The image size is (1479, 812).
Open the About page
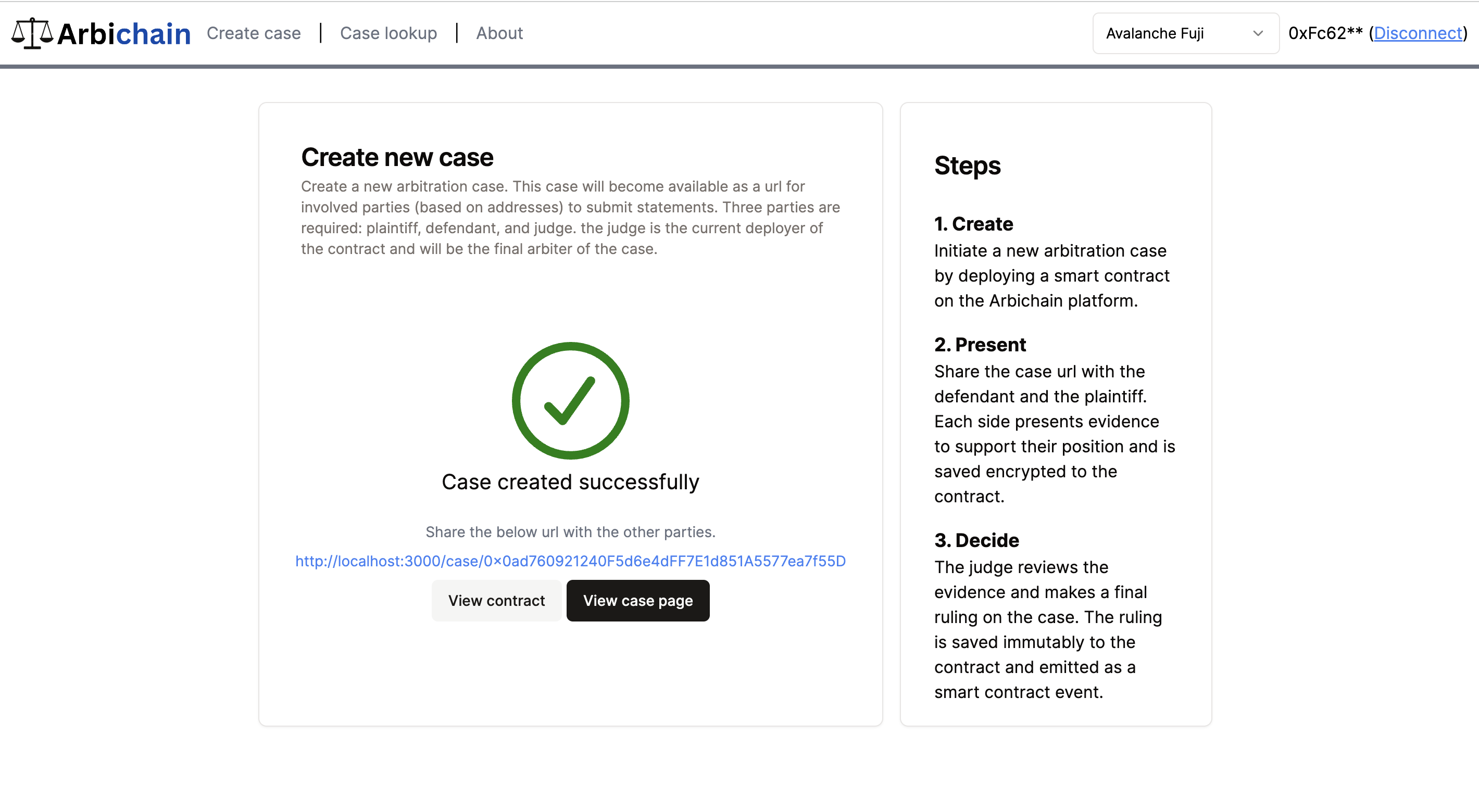point(499,33)
